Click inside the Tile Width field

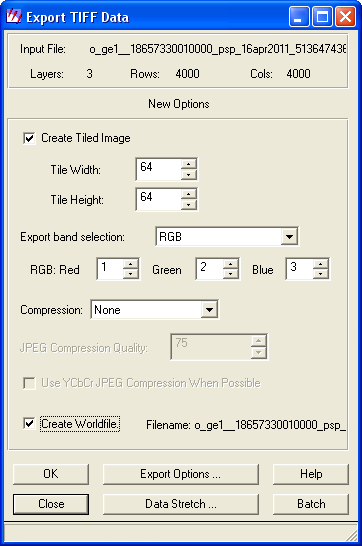pos(159,169)
